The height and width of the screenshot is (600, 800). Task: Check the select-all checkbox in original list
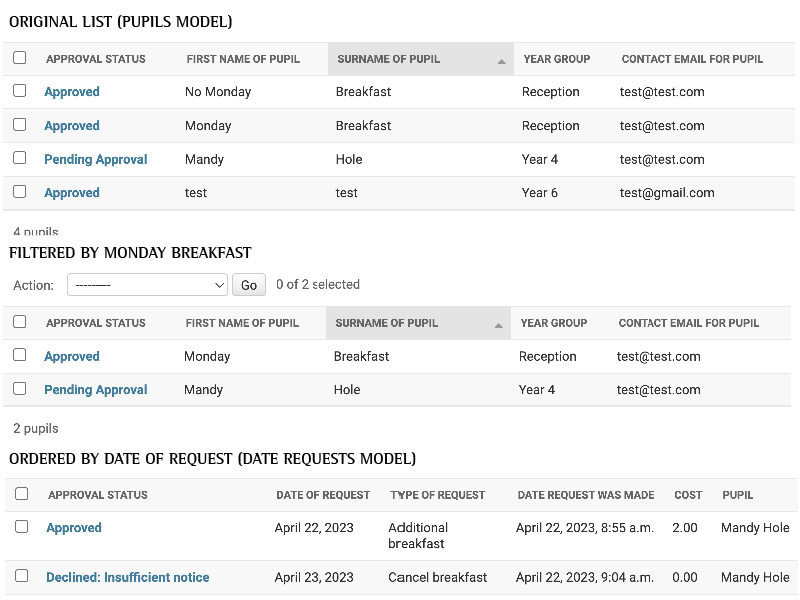click(19, 58)
